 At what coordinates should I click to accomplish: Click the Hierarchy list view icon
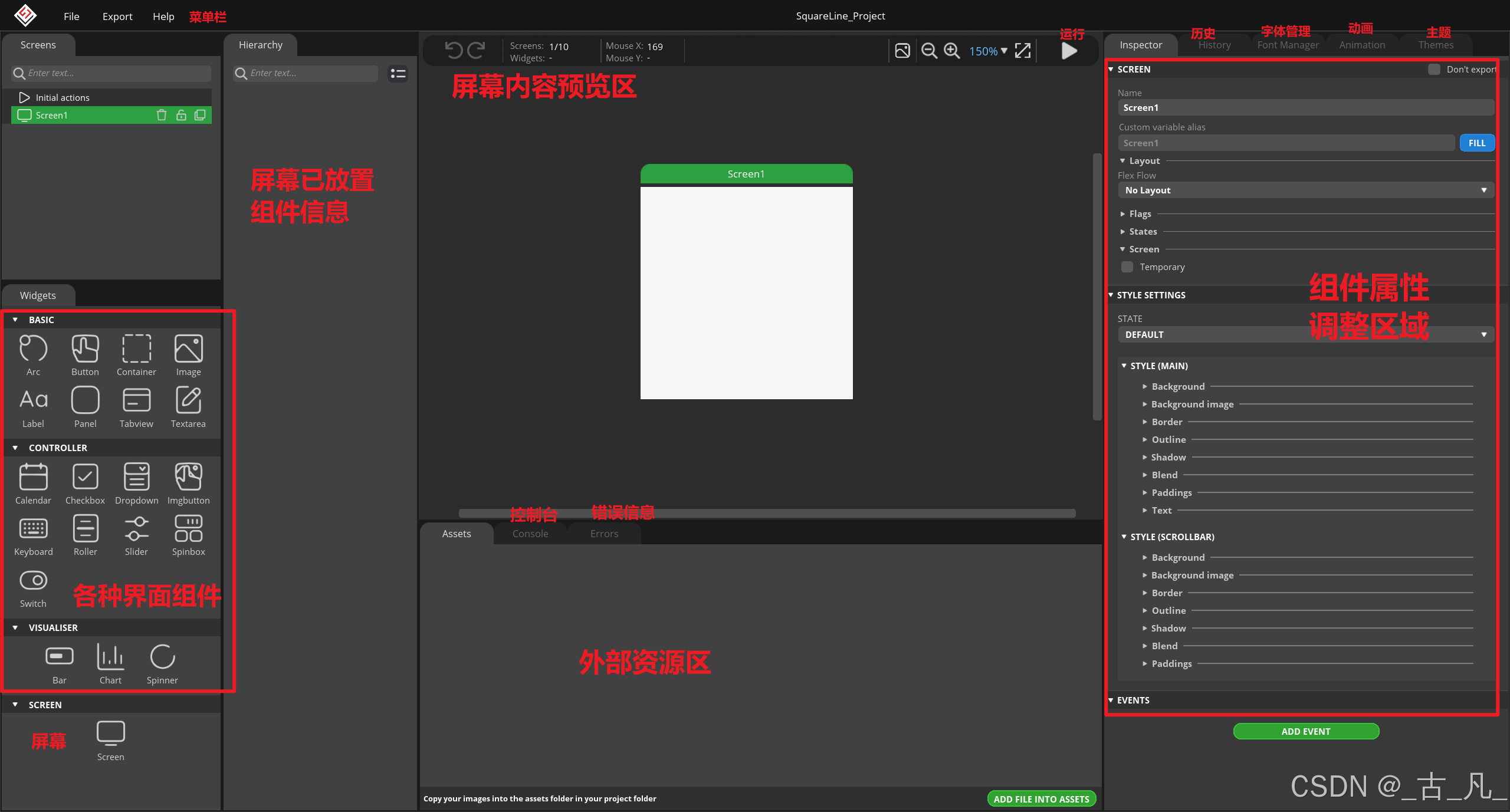click(398, 73)
